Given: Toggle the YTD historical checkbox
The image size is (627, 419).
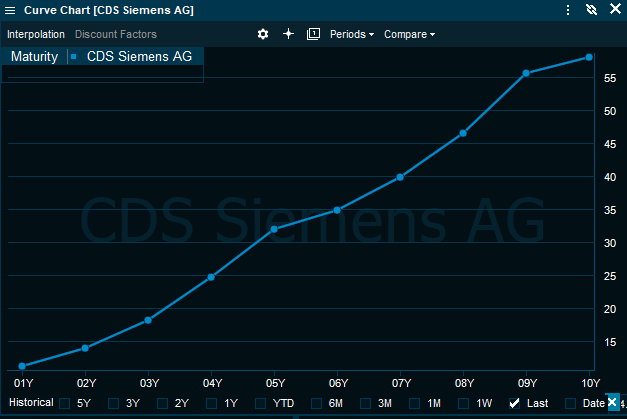Looking at the screenshot, I should [x=262, y=403].
